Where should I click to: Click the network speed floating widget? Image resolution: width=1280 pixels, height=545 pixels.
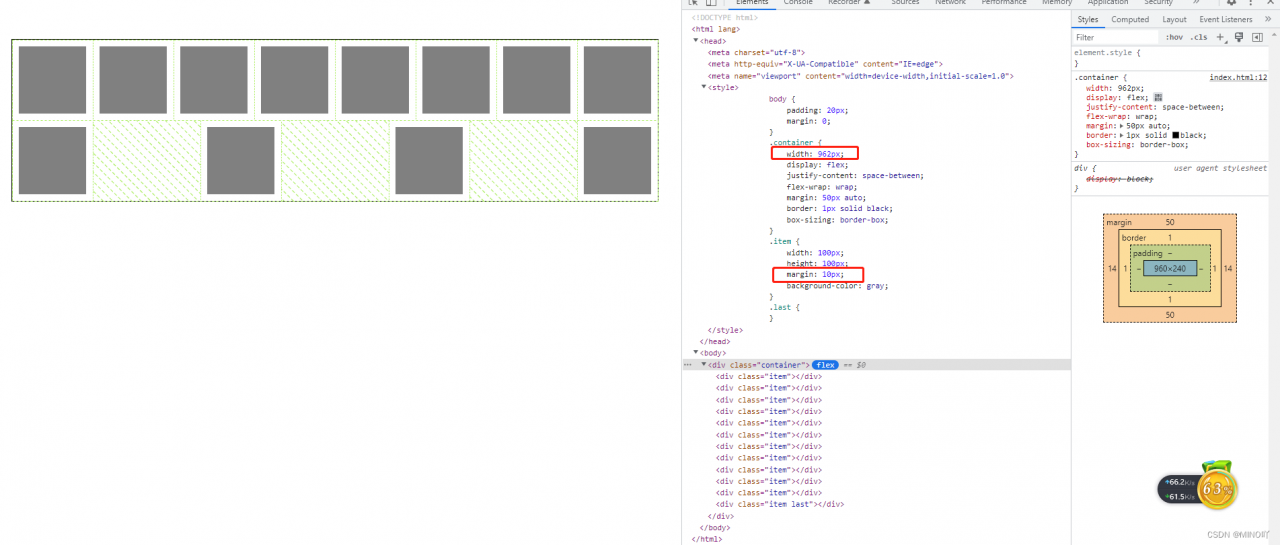point(1180,489)
